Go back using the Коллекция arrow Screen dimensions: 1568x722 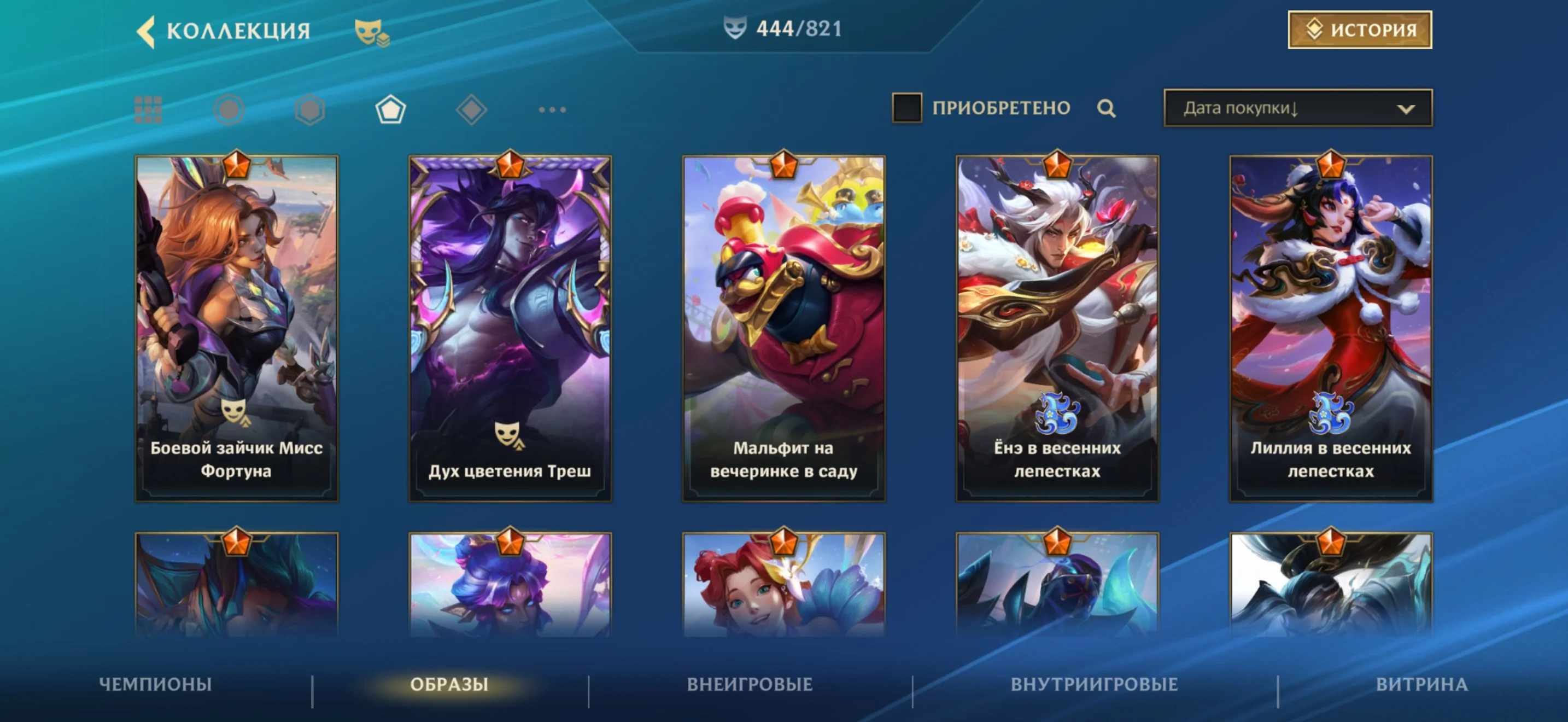point(146,31)
